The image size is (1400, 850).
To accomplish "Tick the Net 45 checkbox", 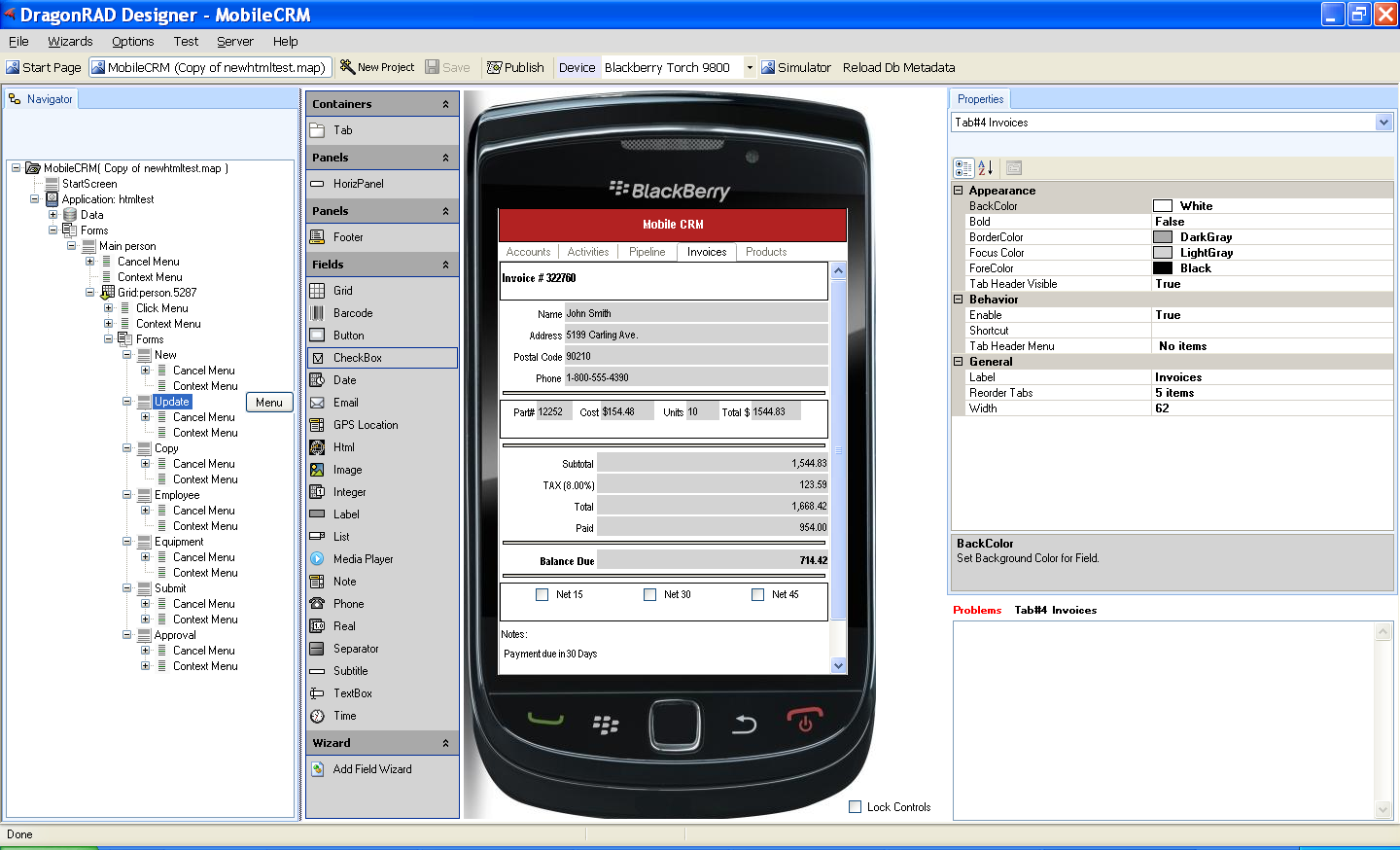I will pyautogui.click(x=758, y=595).
